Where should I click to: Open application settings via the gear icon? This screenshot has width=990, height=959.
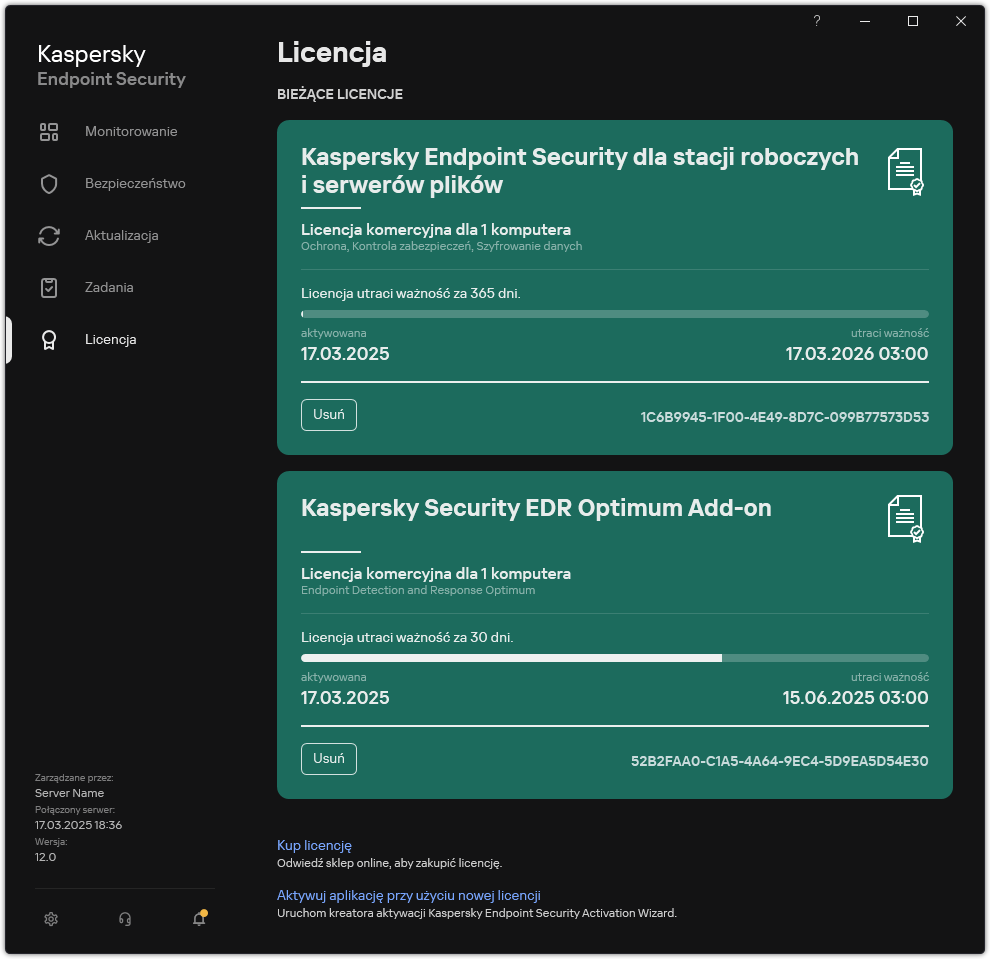[51, 918]
